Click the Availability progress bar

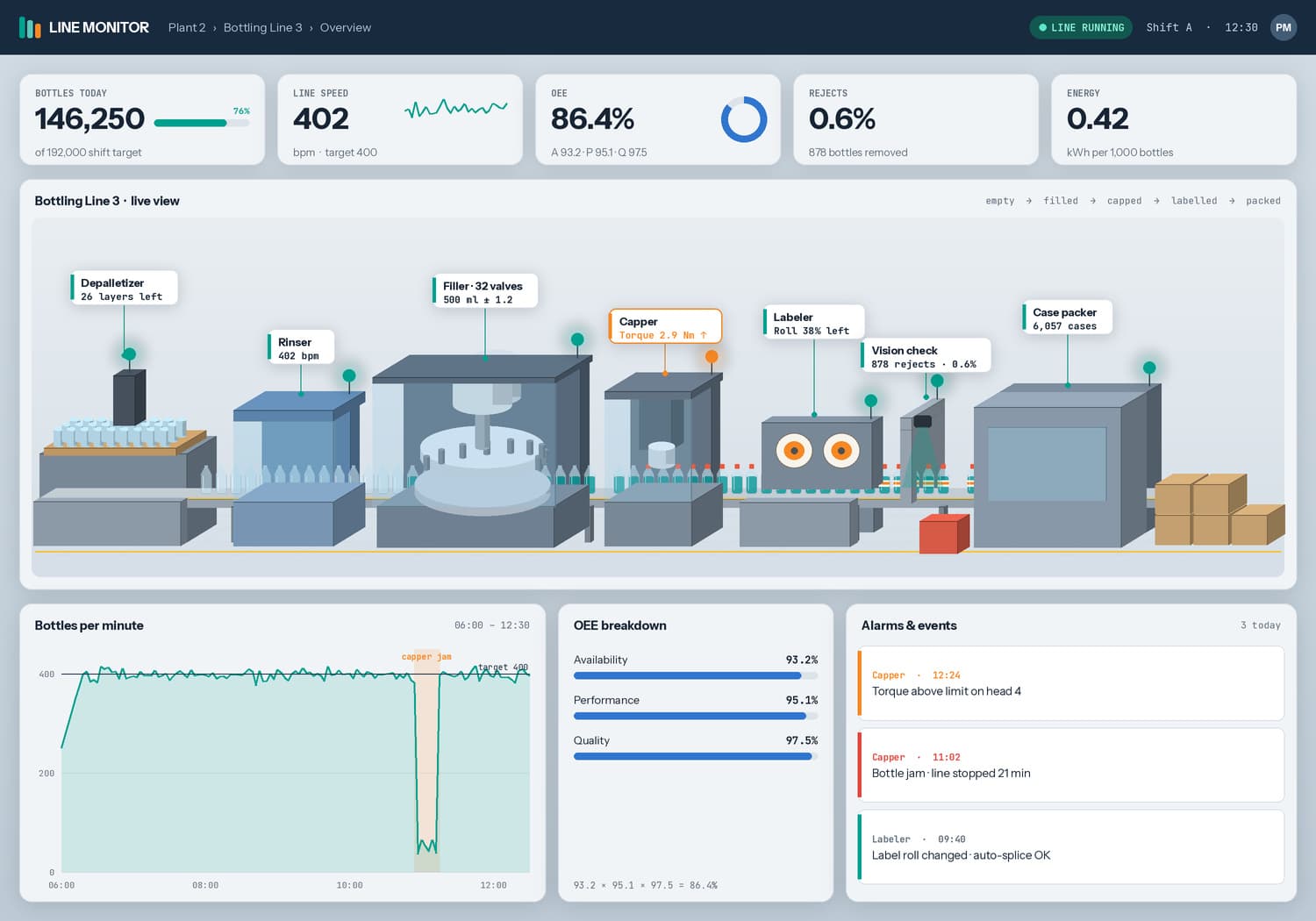click(696, 675)
